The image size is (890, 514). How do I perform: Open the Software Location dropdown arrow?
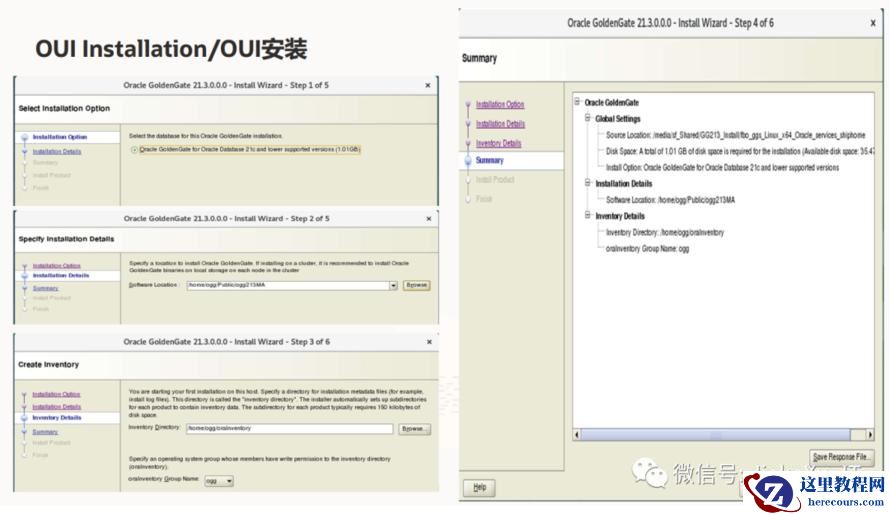click(x=393, y=285)
